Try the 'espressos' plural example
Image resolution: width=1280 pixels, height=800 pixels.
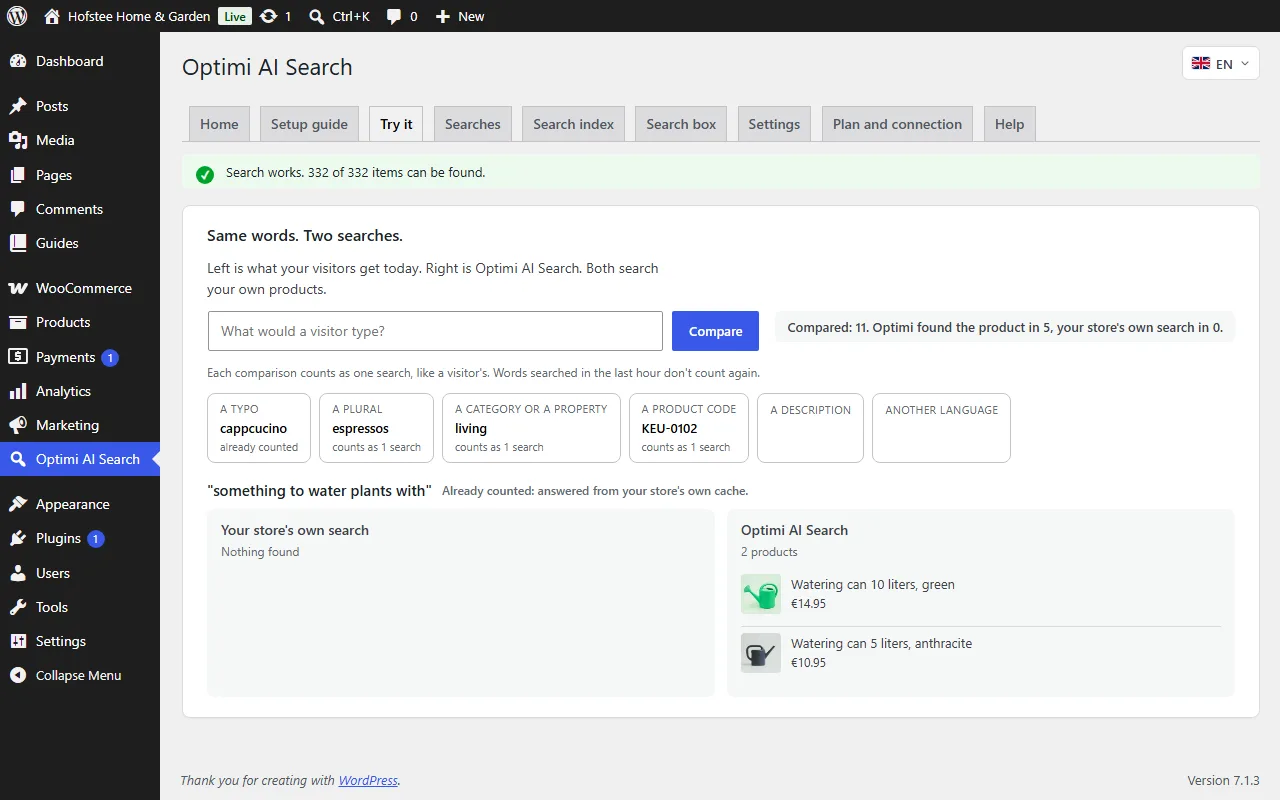(x=376, y=428)
